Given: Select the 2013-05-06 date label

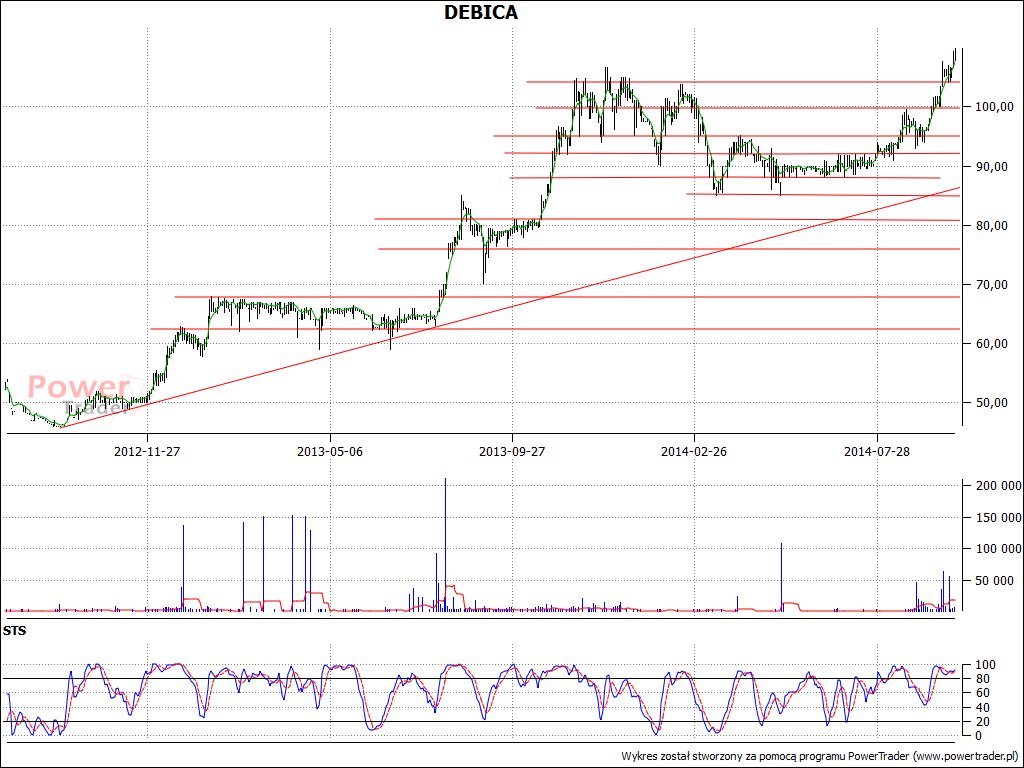Looking at the screenshot, I should [330, 451].
